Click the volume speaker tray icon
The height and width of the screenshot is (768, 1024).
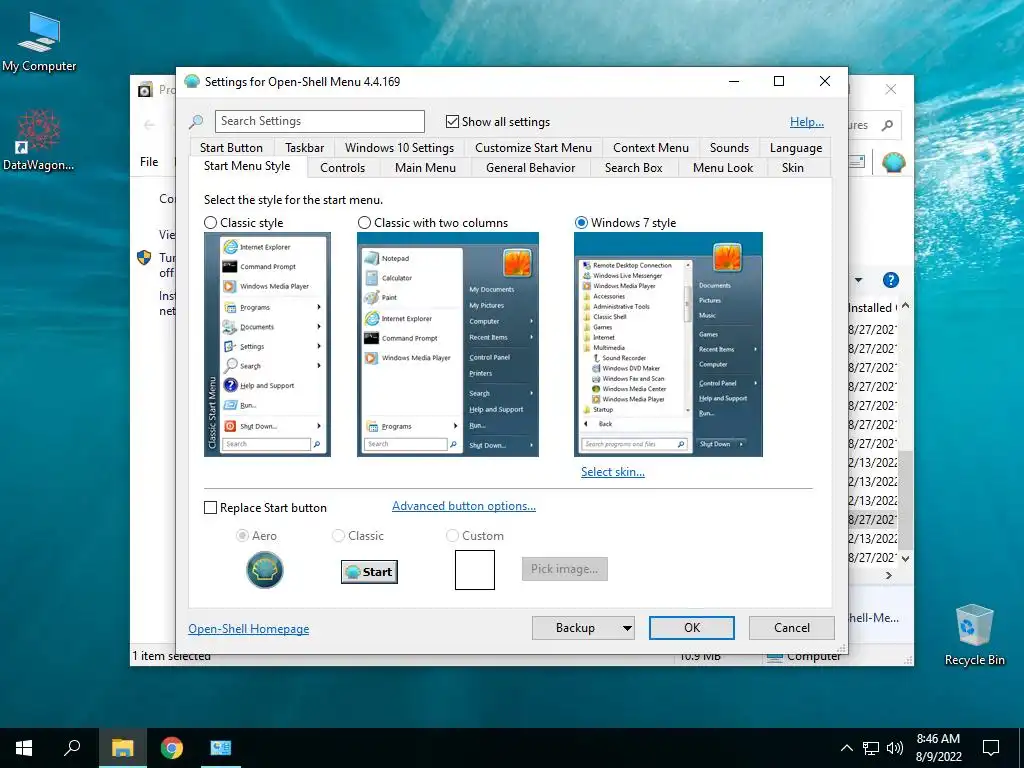[895, 748]
